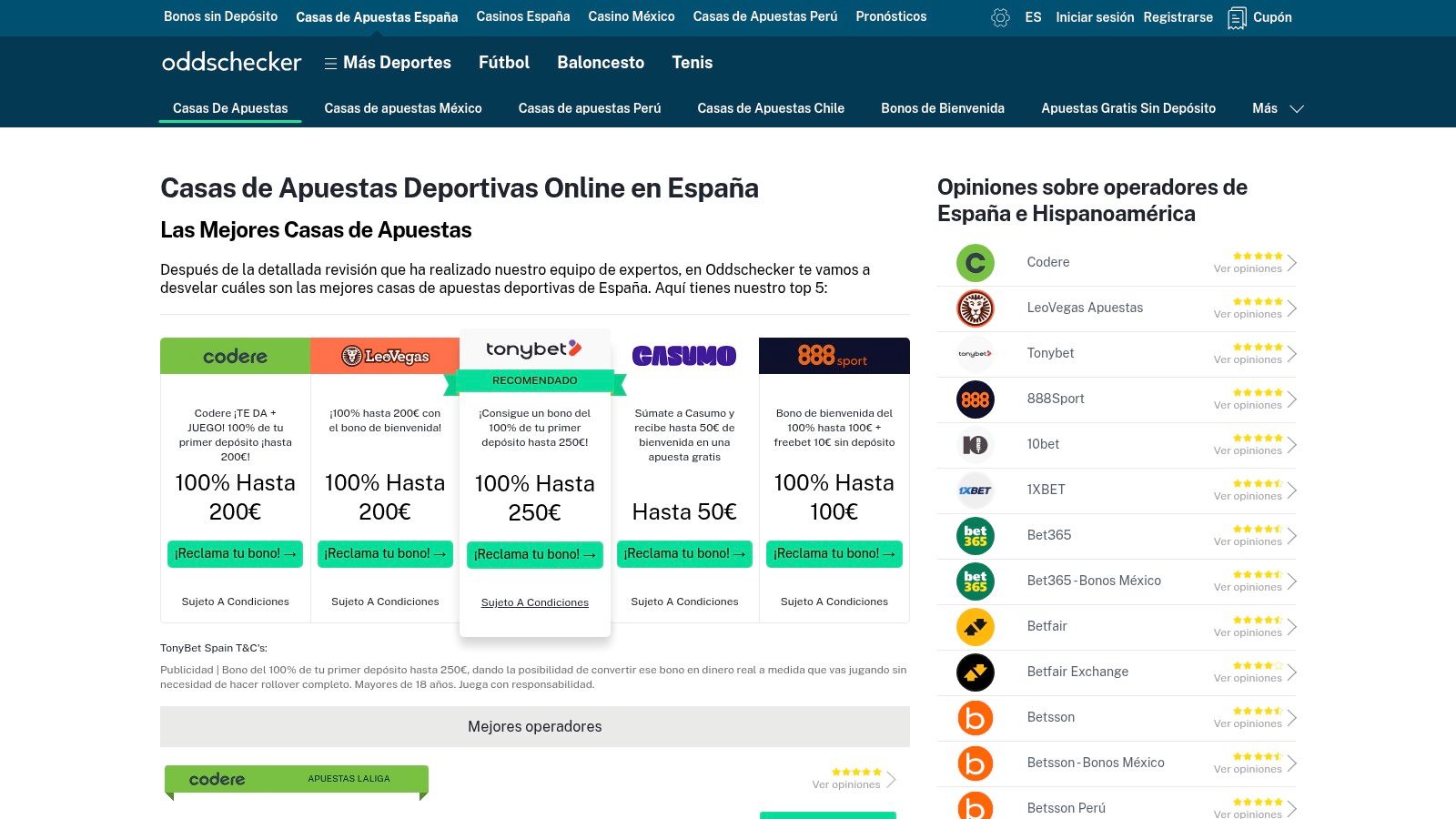
Task: Click the oddschecker site logo
Action: coord(231,62)
